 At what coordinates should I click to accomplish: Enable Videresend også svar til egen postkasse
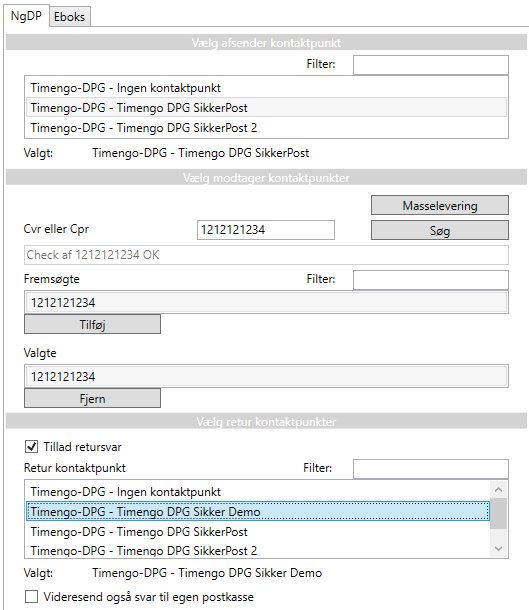click(x=32, y=596)
